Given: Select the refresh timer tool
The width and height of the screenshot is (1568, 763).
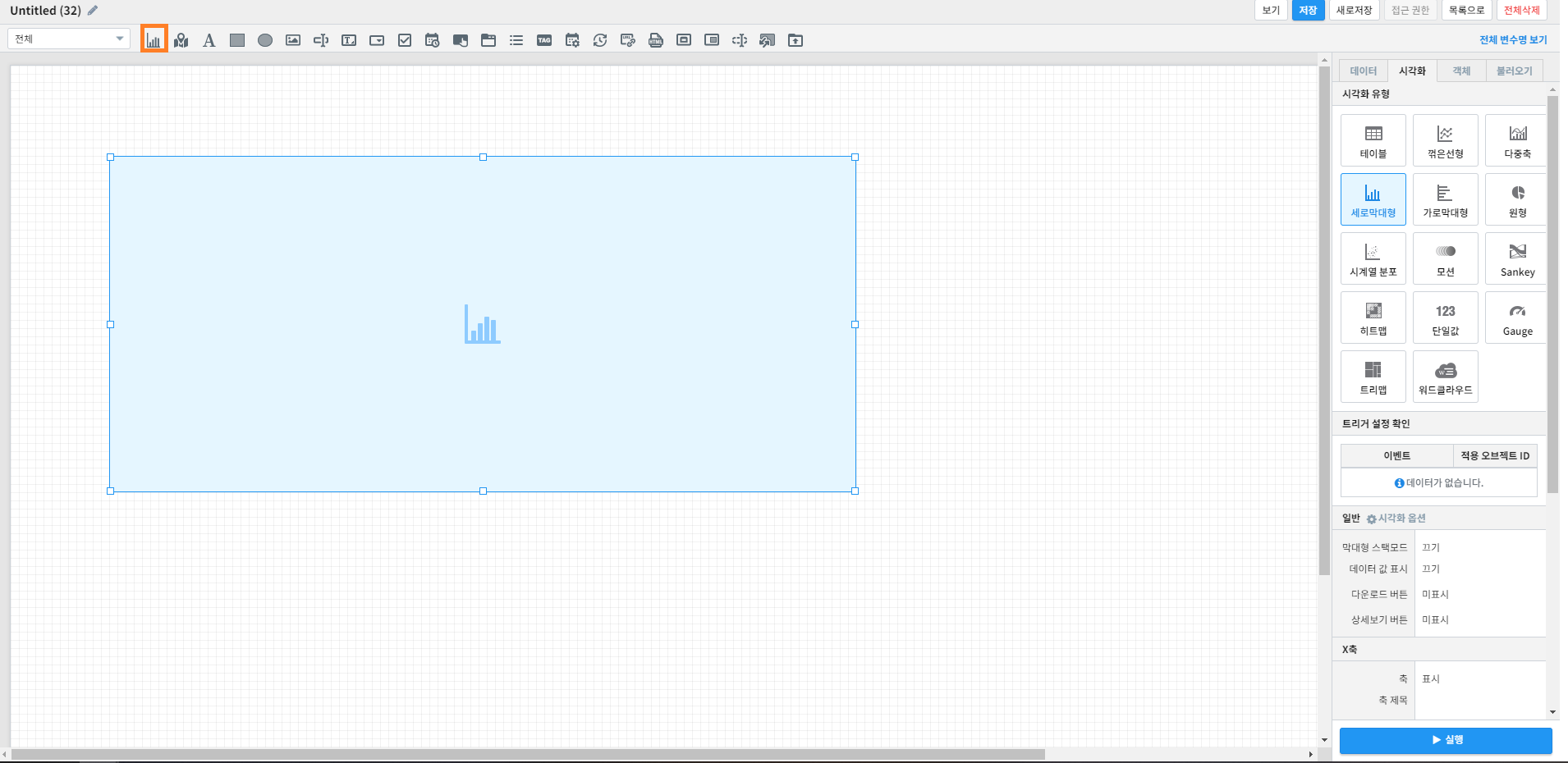Looking at the screenshot, I should click(600, 40).
